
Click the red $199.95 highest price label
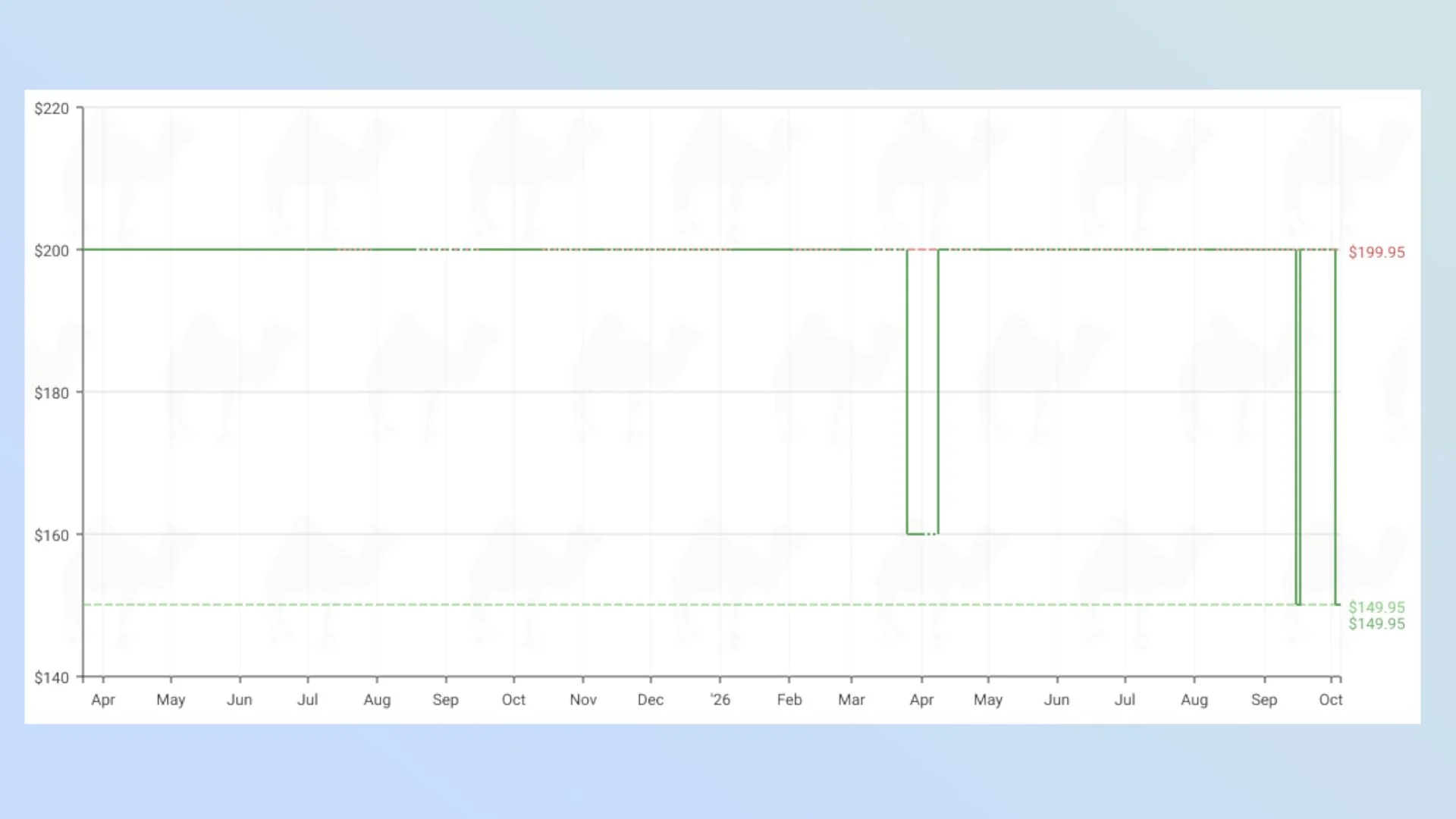pos(1376,253)
